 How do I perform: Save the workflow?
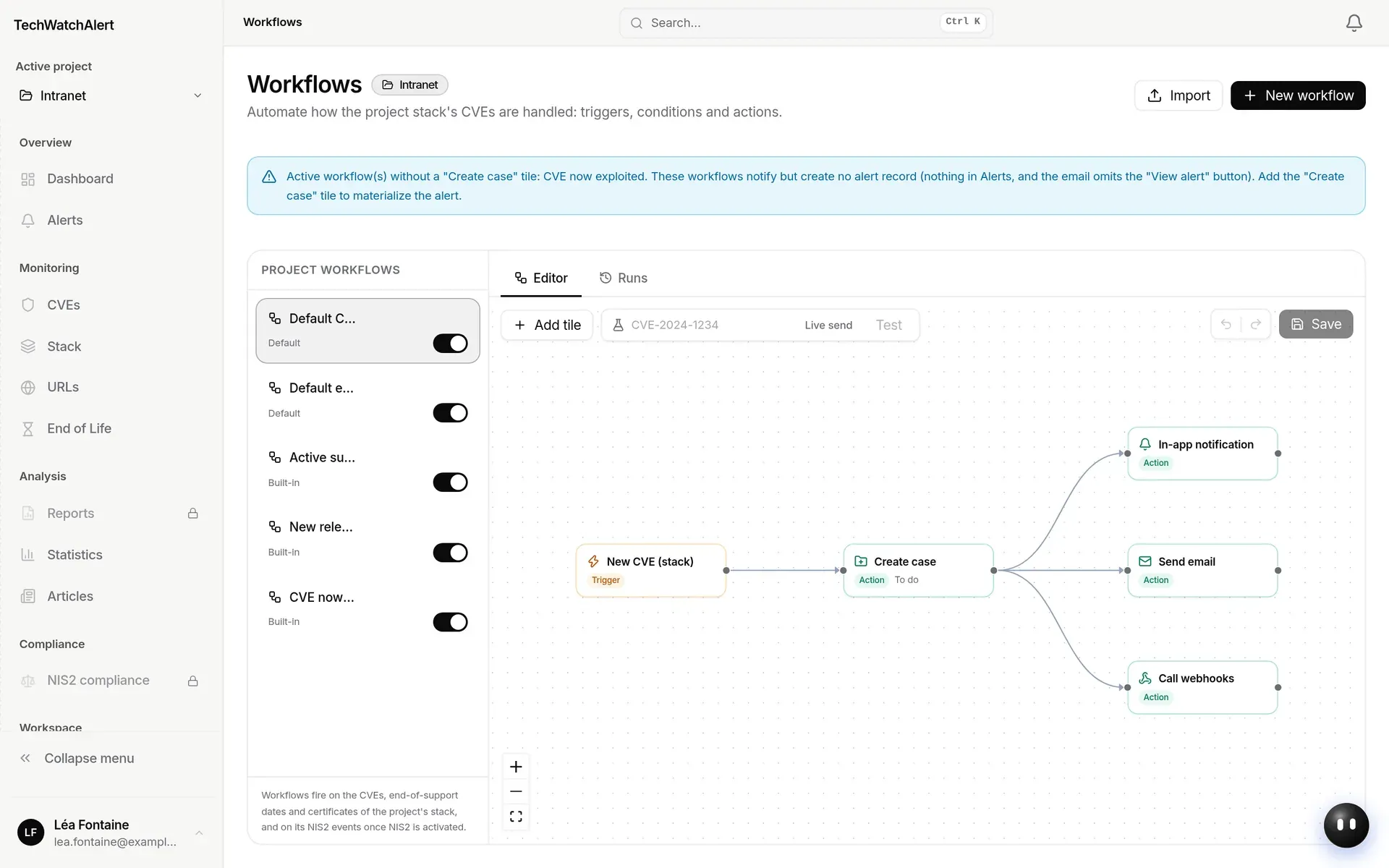[x=1316, y=324]
